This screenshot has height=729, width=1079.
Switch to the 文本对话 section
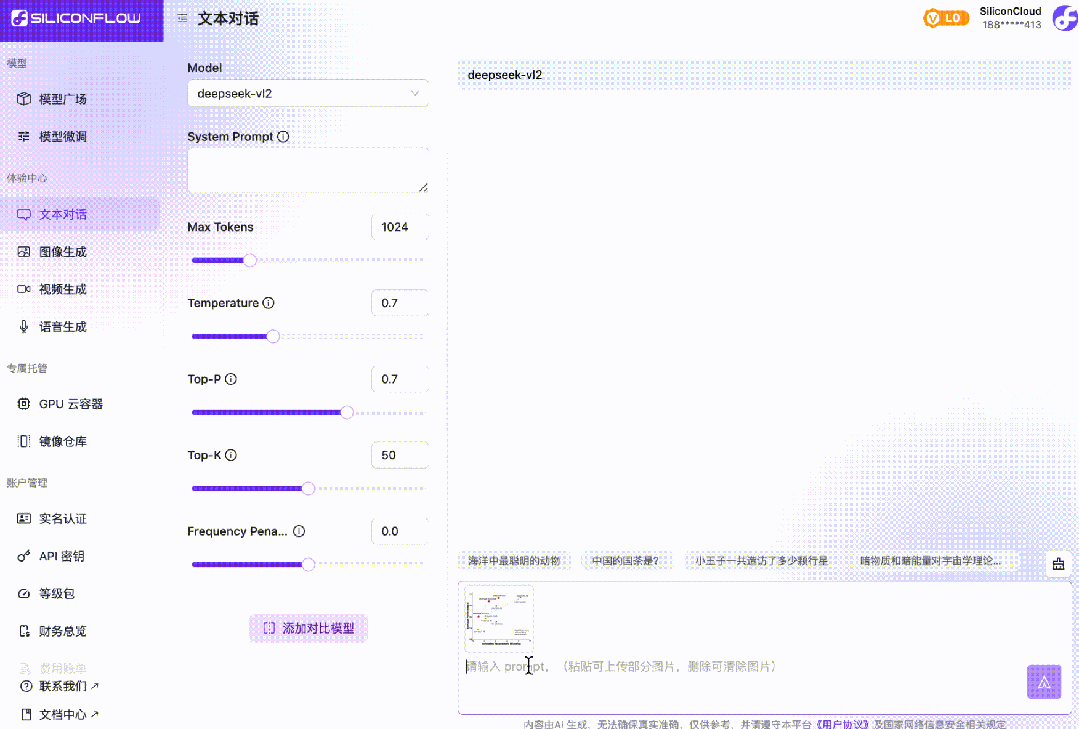(60, 213)
